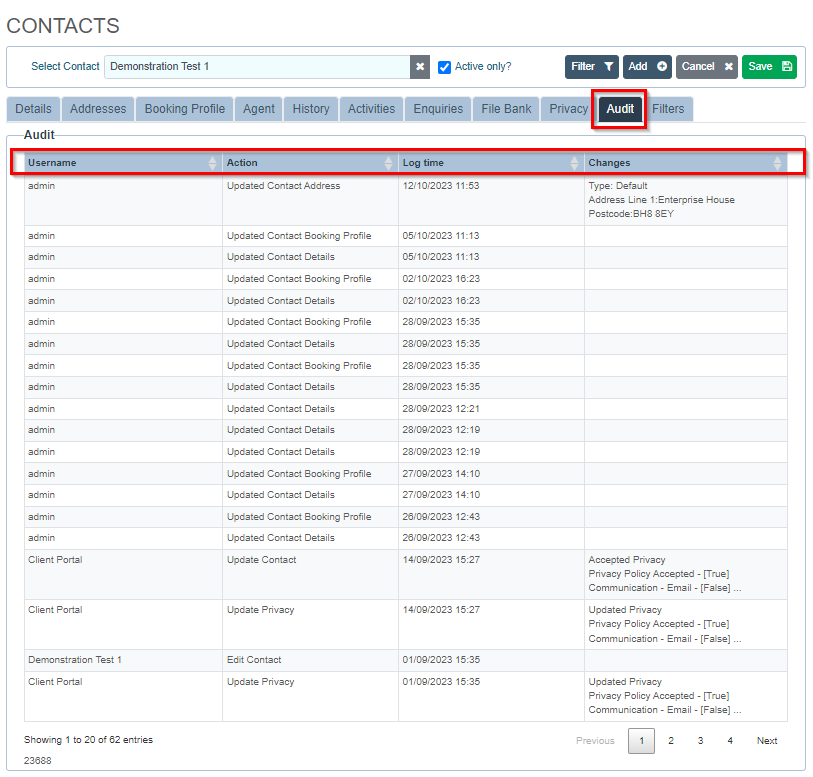Screen dimensions: 813x777
Task: Click the Save button label
Action: pos(760,66)
